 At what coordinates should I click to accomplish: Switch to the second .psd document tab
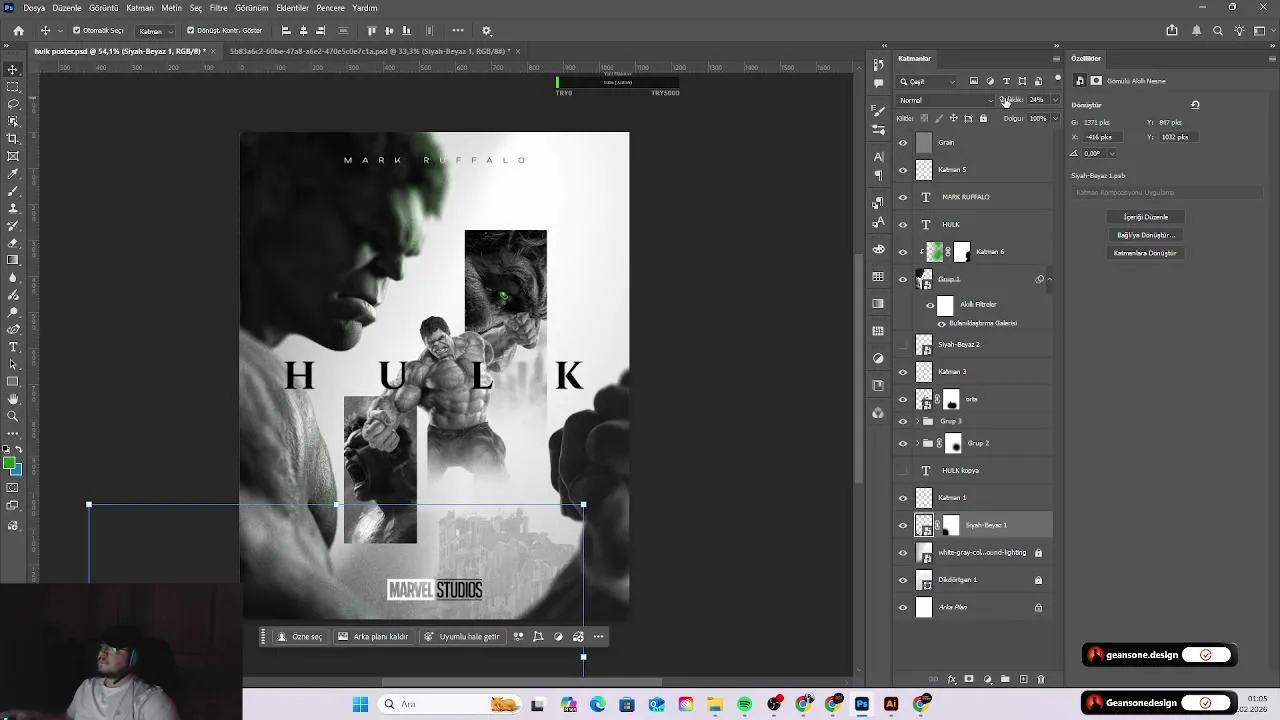(369, 51)
